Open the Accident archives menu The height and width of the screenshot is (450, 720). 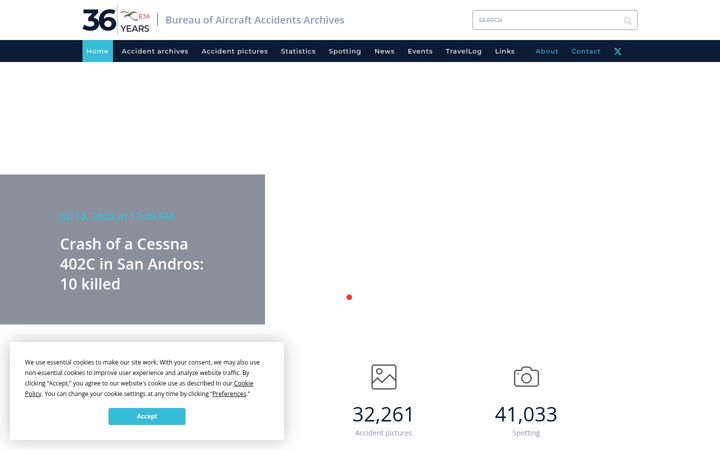[x=155, y=51]
